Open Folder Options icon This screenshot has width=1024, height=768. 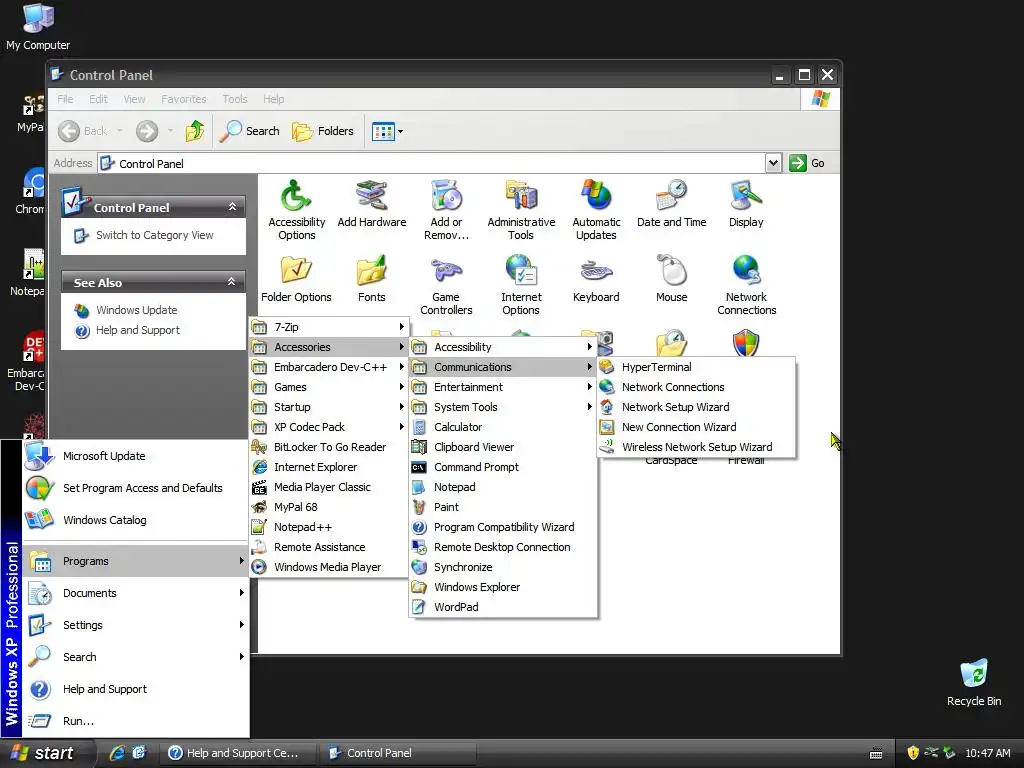296,278
